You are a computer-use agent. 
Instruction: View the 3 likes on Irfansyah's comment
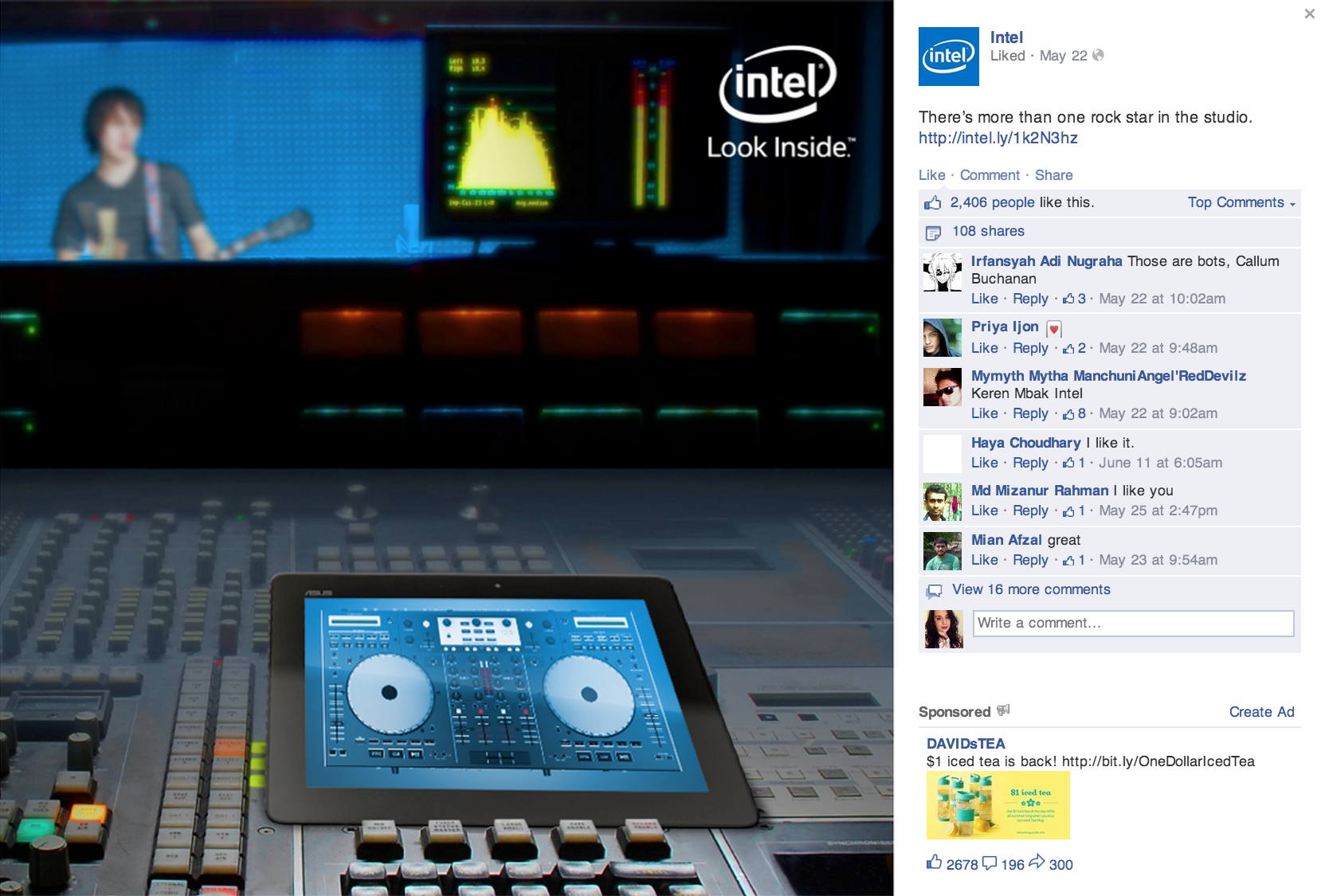(x=1074, y=299)
